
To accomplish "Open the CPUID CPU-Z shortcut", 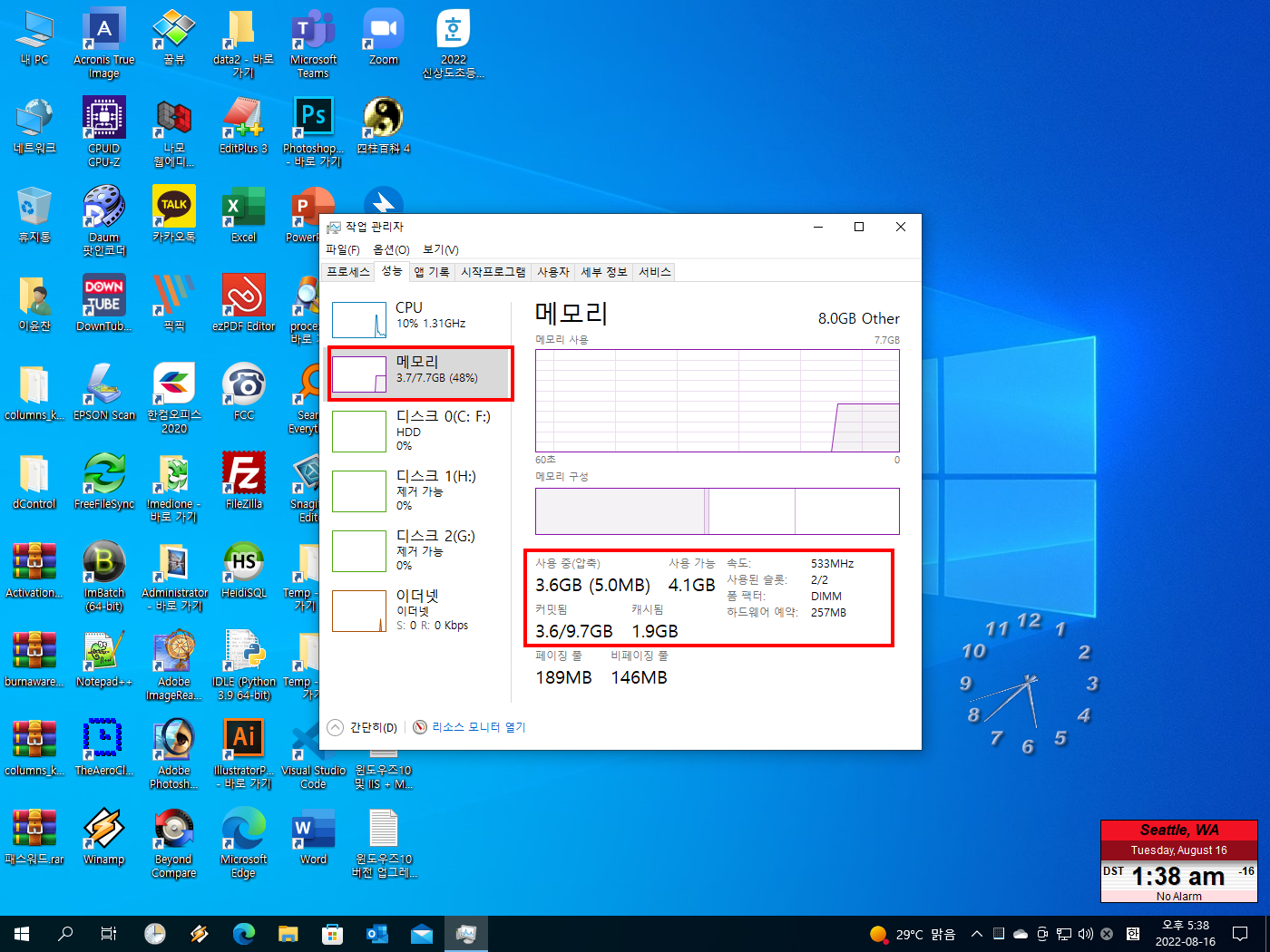I will coord(104,132).
